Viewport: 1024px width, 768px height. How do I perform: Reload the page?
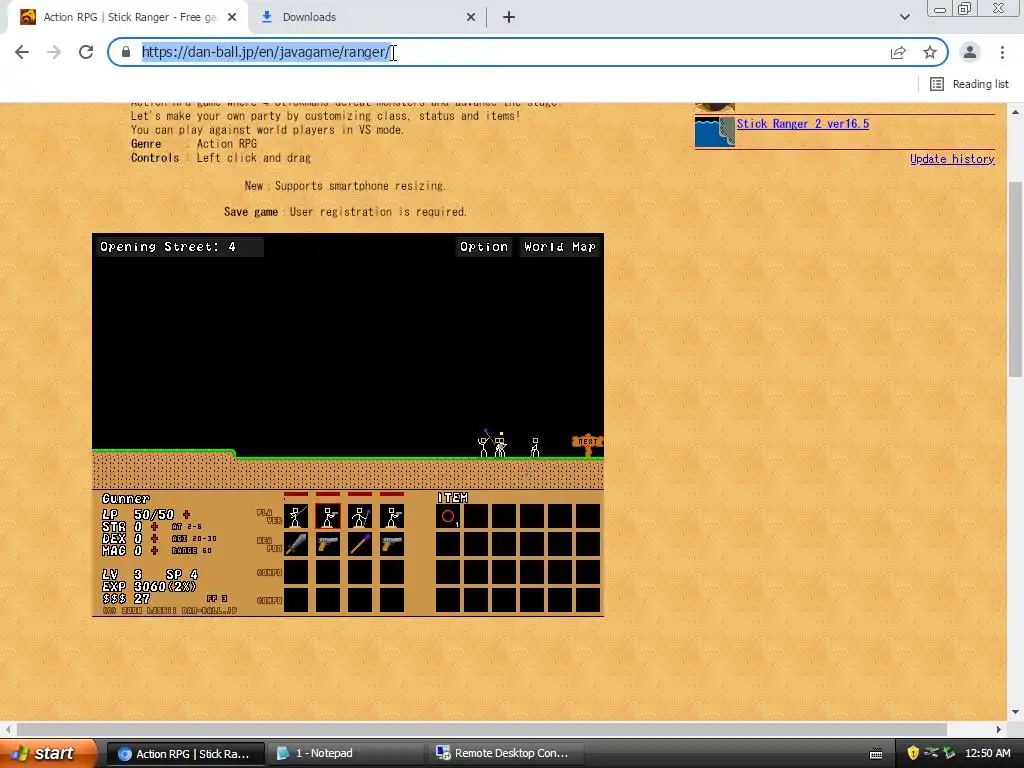tap(86, 52)
